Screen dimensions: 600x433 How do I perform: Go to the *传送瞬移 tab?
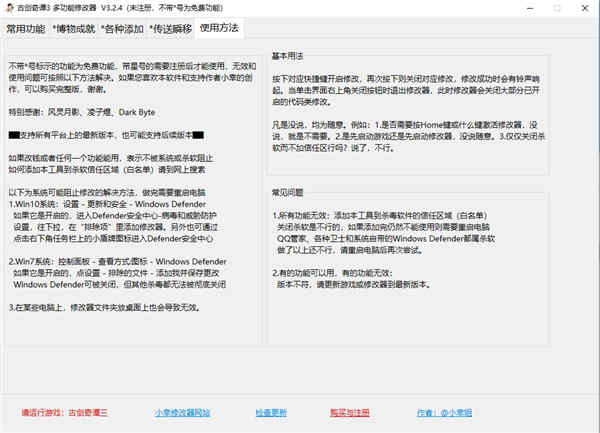pos(171,29)
